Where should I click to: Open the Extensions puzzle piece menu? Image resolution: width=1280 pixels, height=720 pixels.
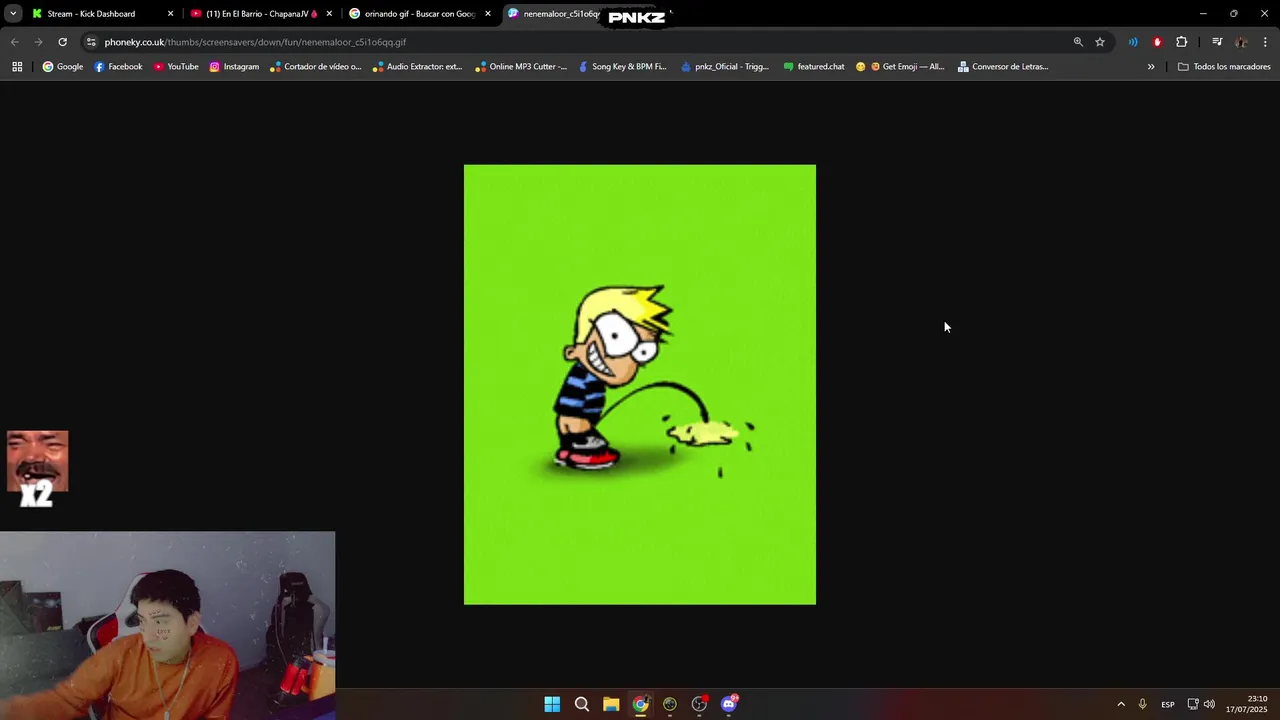tap(1182, 42)
